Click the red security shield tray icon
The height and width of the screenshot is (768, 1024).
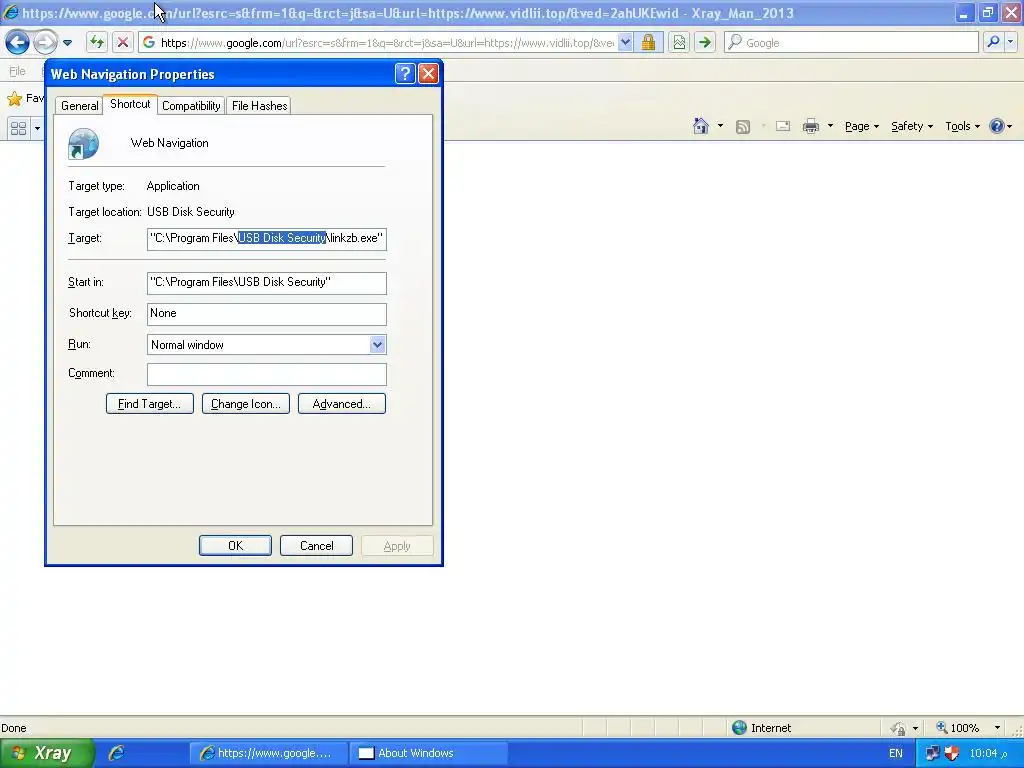[x=952, y=753]
